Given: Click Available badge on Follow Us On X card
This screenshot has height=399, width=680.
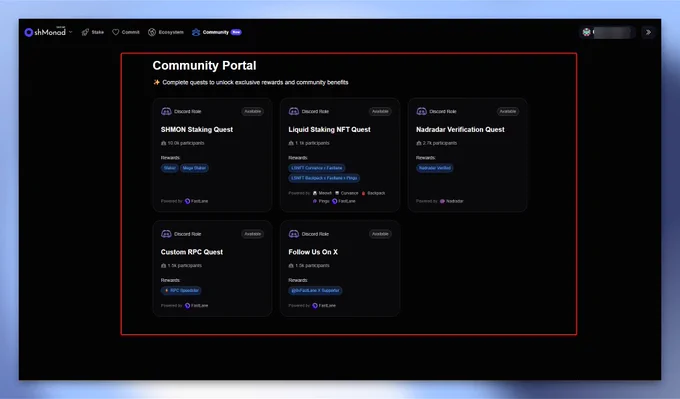Looking at the screenshot, I should tap(380, 234).
